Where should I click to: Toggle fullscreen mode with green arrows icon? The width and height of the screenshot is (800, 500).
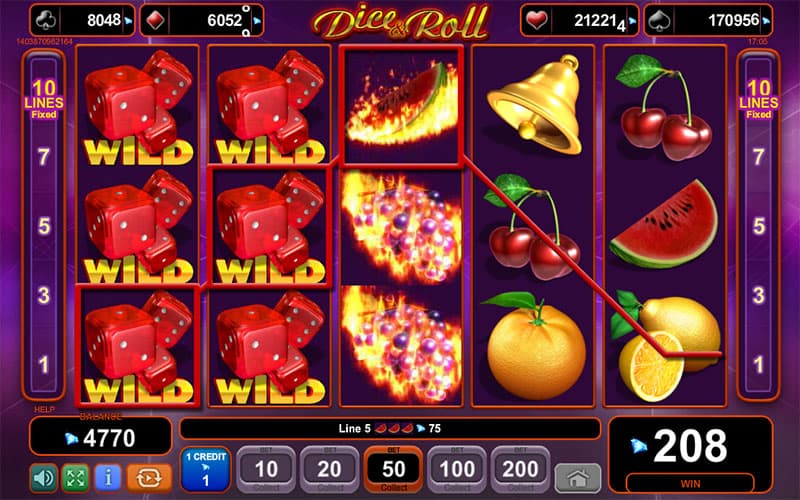76,478
